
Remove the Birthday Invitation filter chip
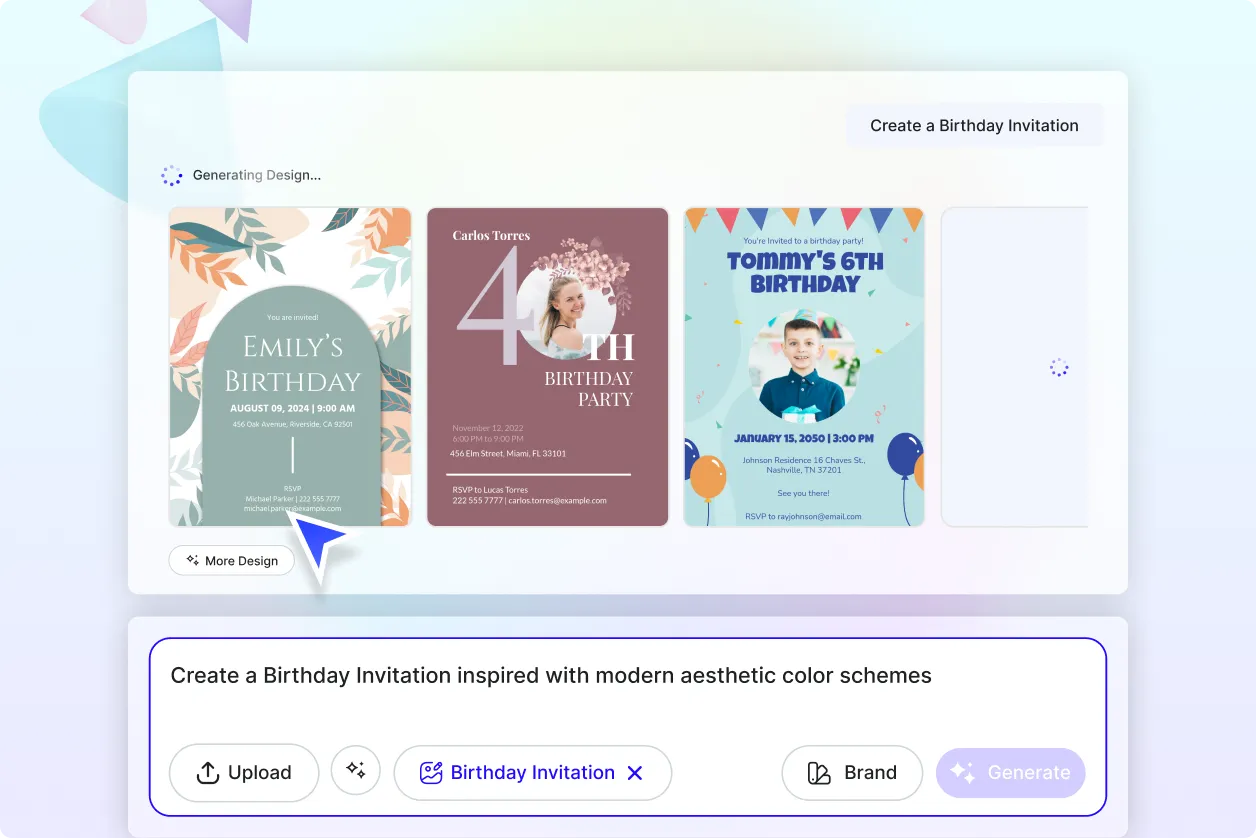pyautogui.click(x=636, y=772)
